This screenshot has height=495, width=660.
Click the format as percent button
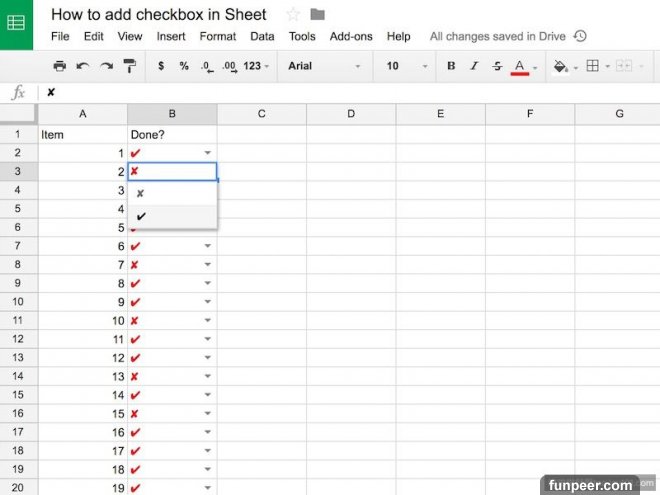point(184,66)
